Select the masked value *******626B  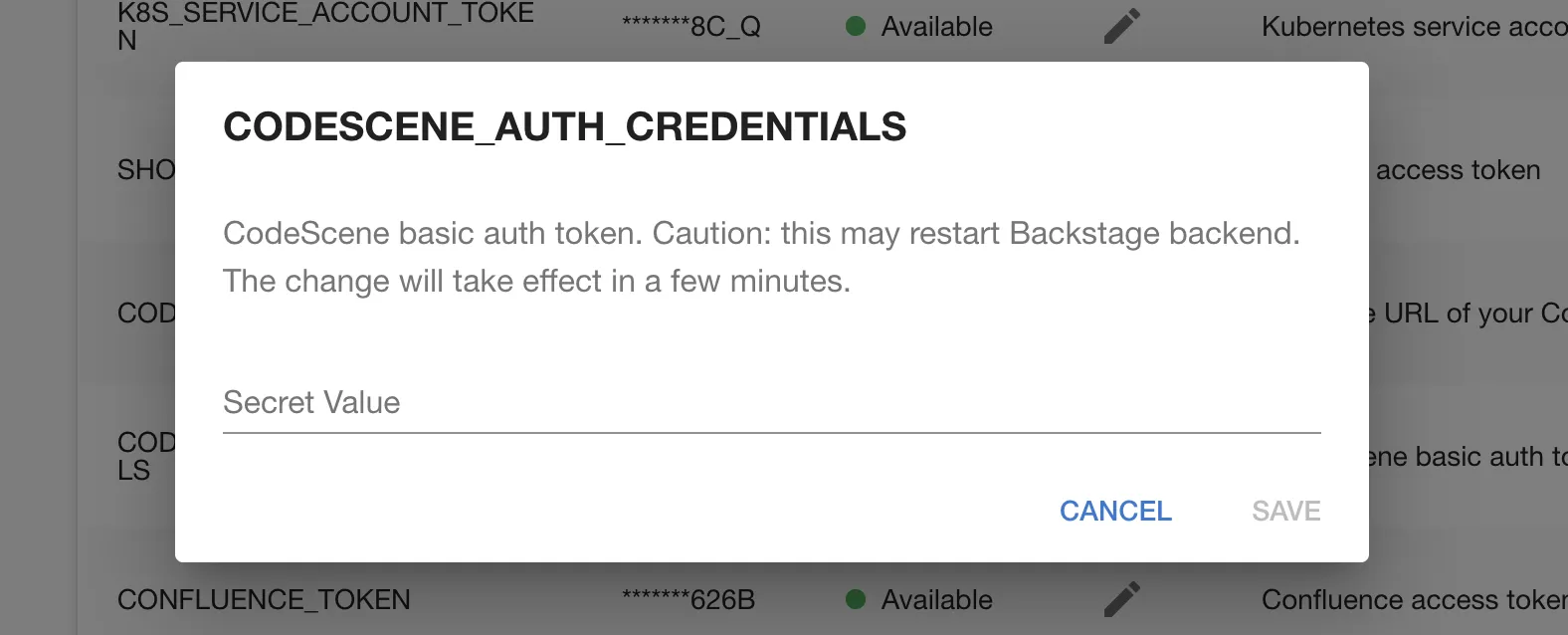click(689, 599)
